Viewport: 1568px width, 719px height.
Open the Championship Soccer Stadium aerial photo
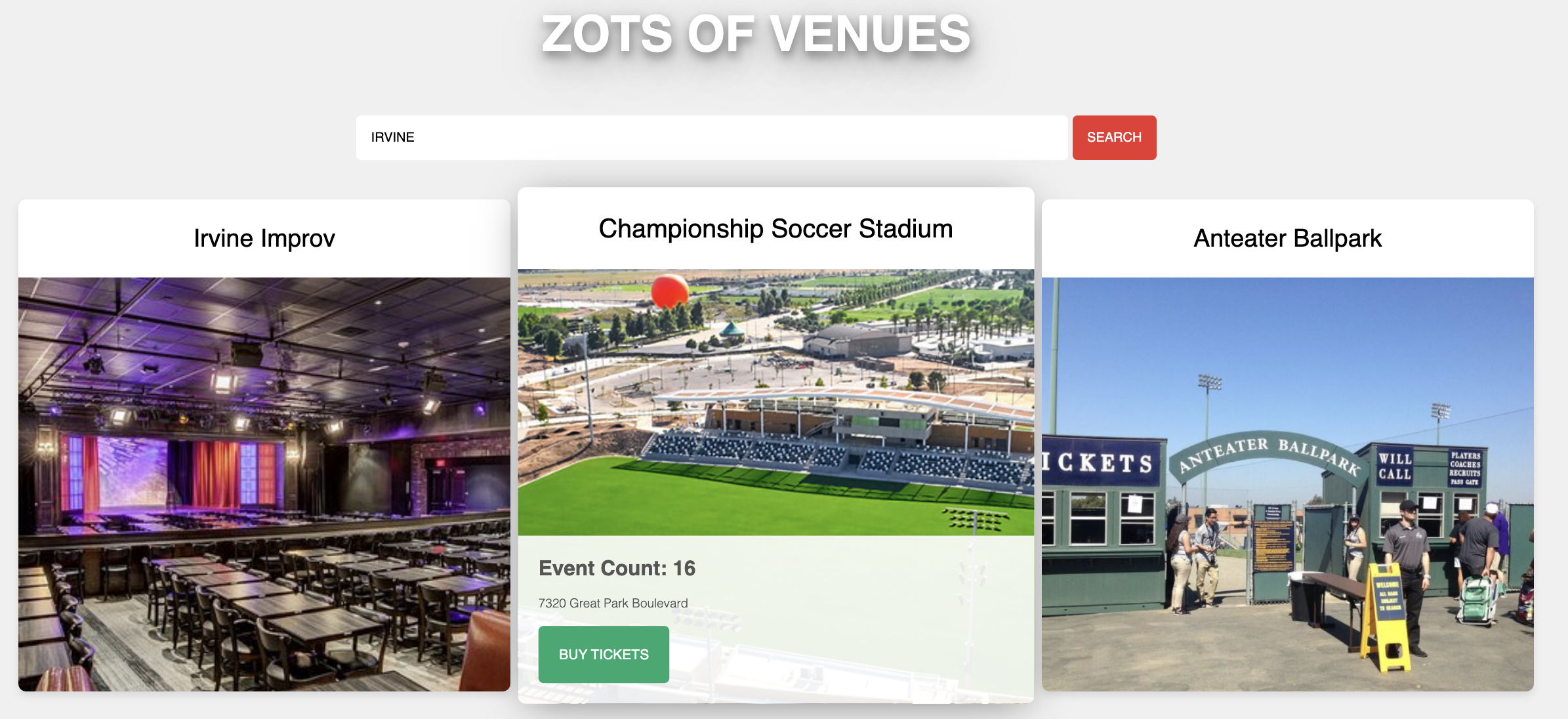point(776,402)
